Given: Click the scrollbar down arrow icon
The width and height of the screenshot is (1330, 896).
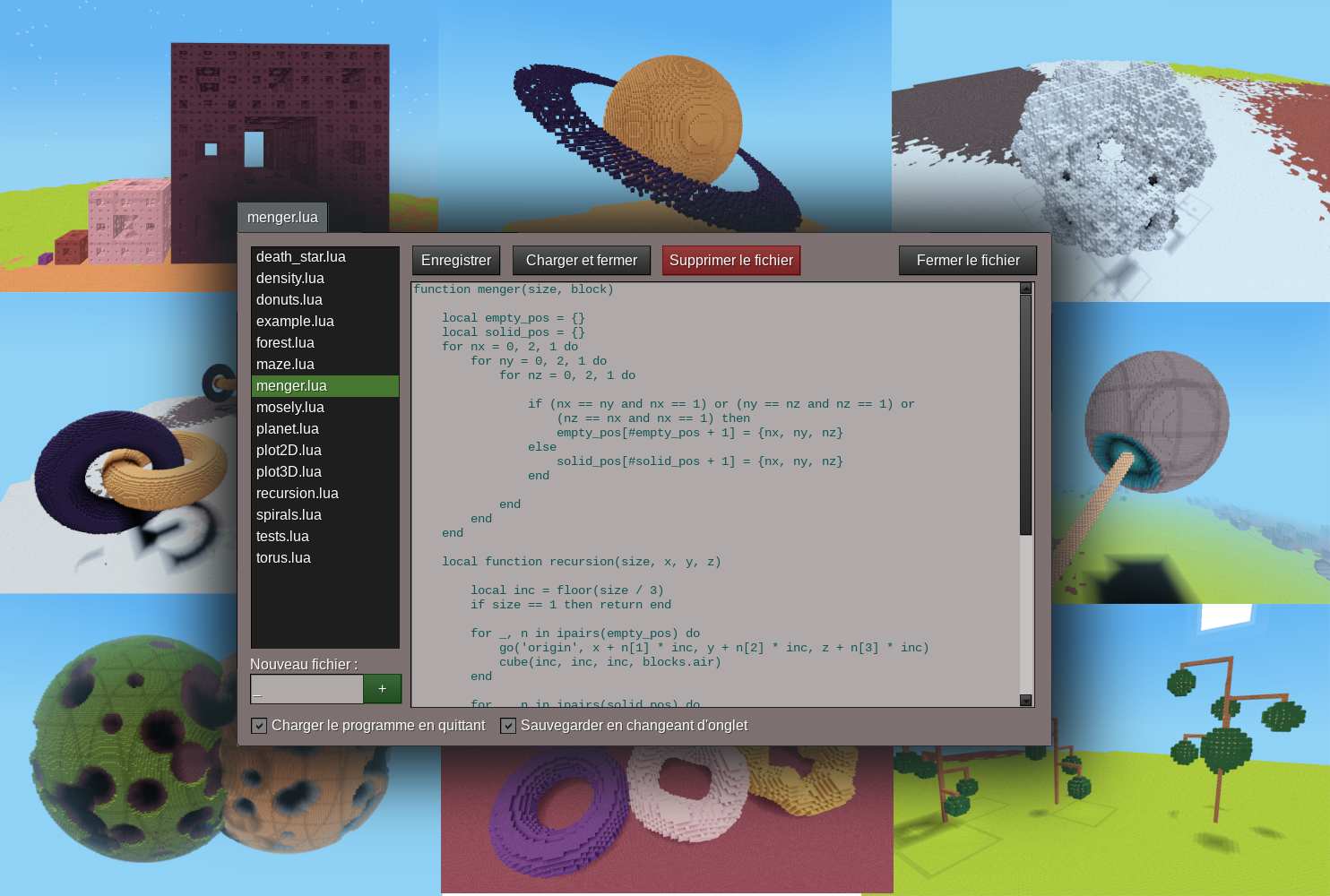Looking at the screenshot, I should click(1025, 700).
